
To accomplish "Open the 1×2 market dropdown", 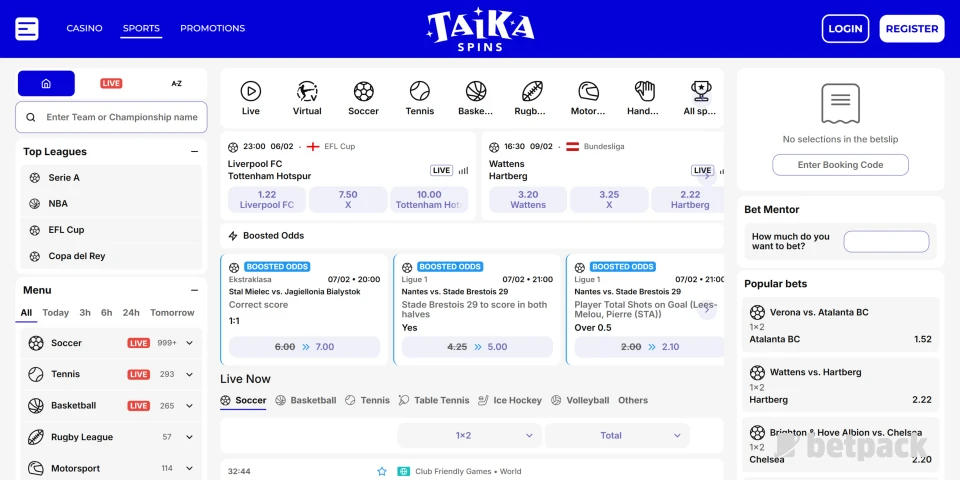I will point(470,435).
